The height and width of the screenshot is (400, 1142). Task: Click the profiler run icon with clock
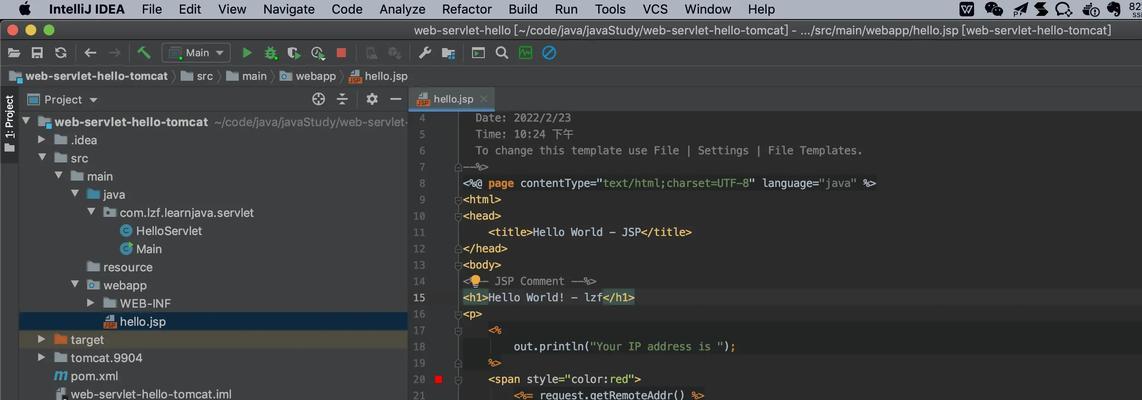[x=318, y=52]
